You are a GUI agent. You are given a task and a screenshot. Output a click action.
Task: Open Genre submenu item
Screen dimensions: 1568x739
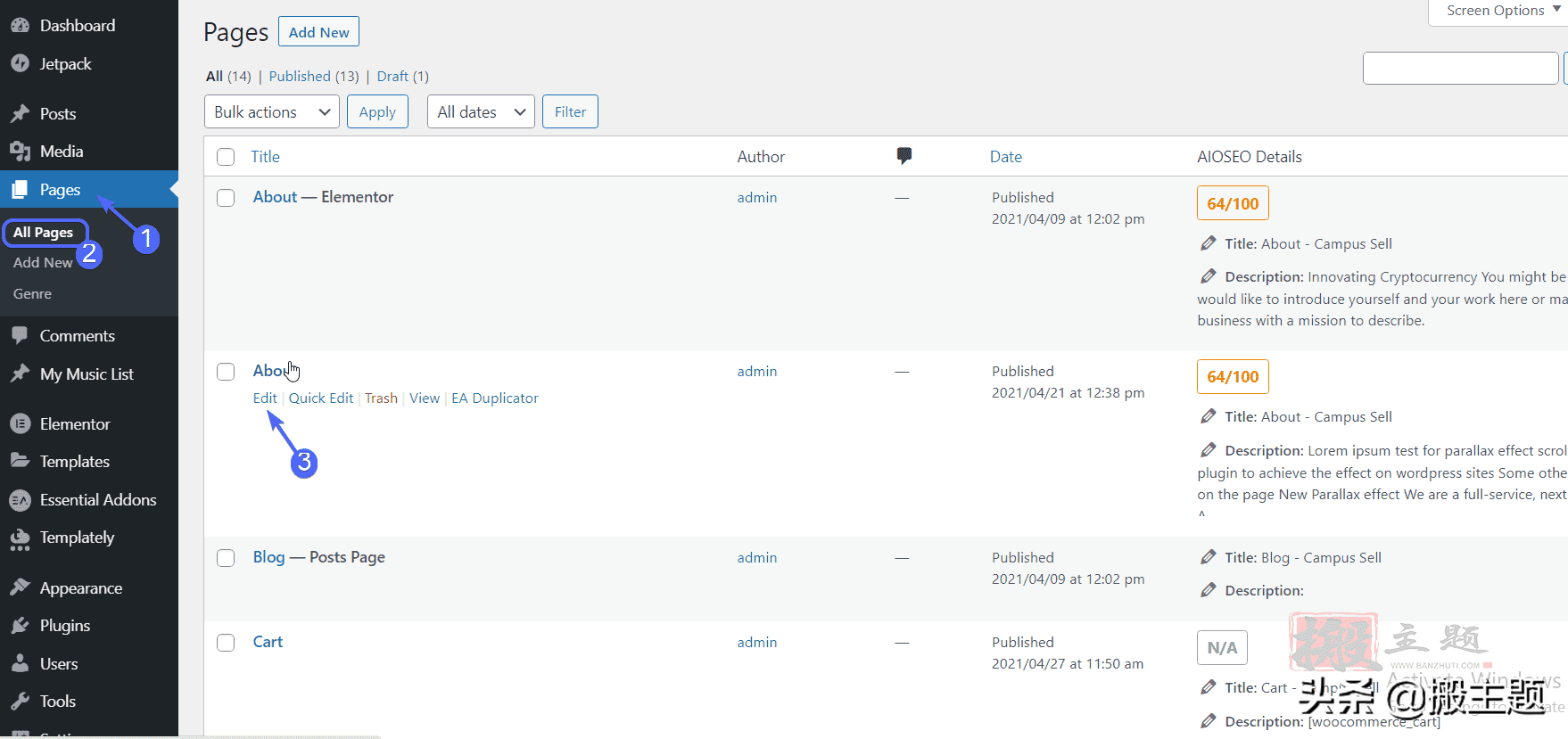click(32, 293)
